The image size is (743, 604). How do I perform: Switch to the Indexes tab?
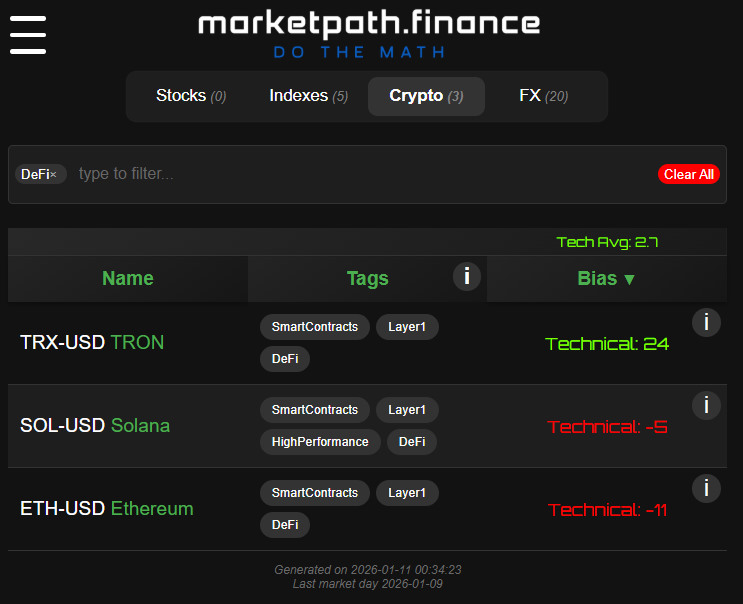click(308, 96)
